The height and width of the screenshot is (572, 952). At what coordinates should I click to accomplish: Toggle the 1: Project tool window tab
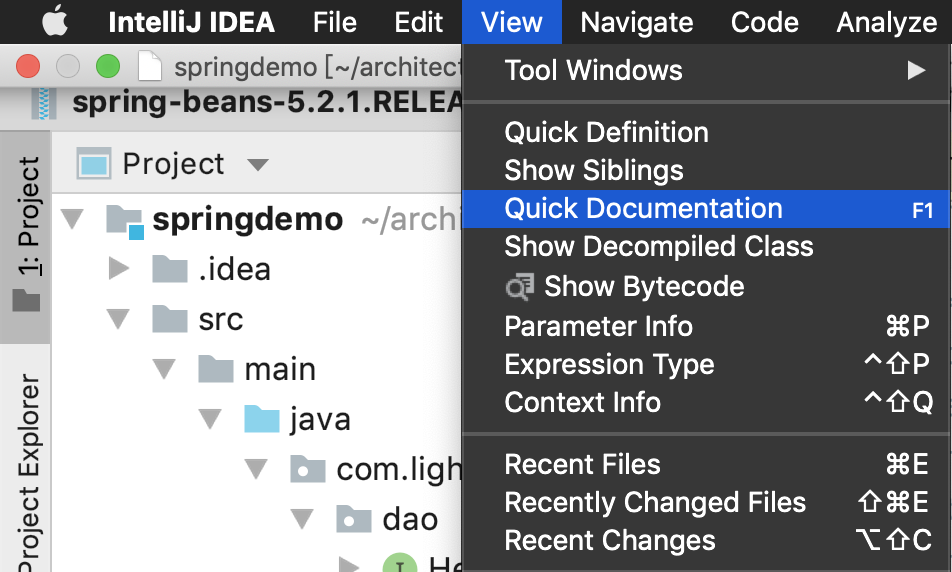coord(26,237)
